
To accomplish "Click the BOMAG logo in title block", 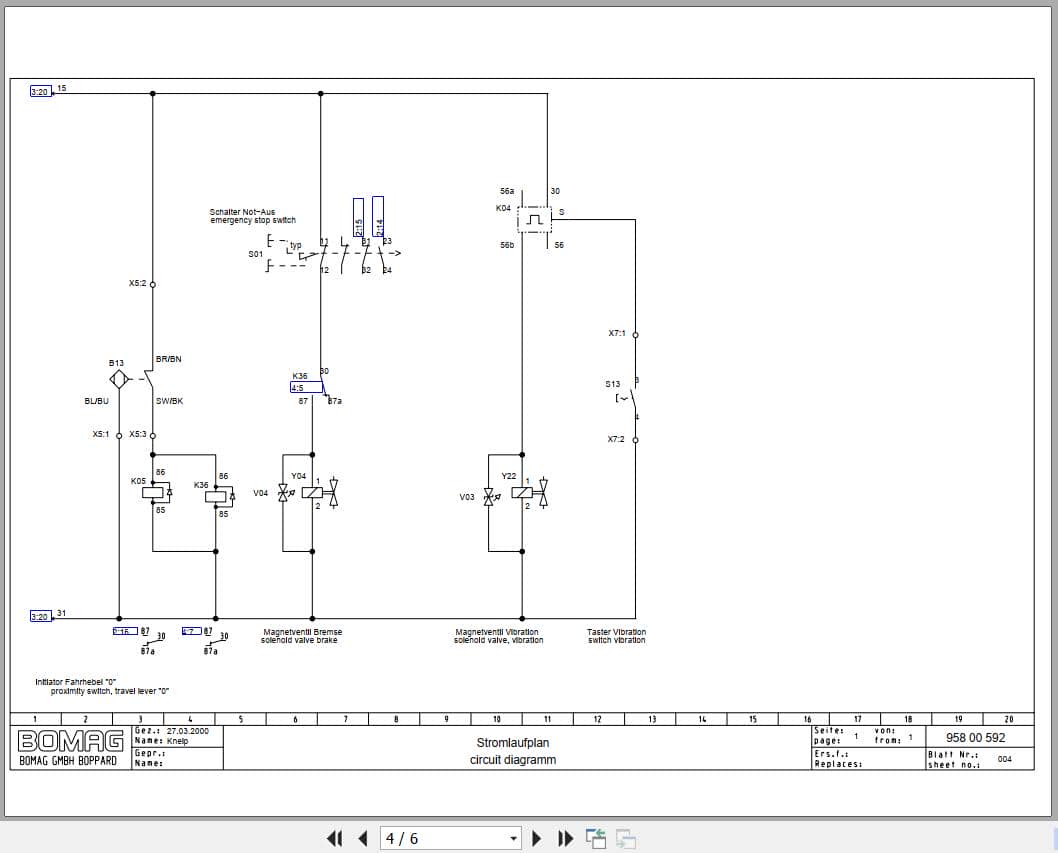I will (71, 740).
